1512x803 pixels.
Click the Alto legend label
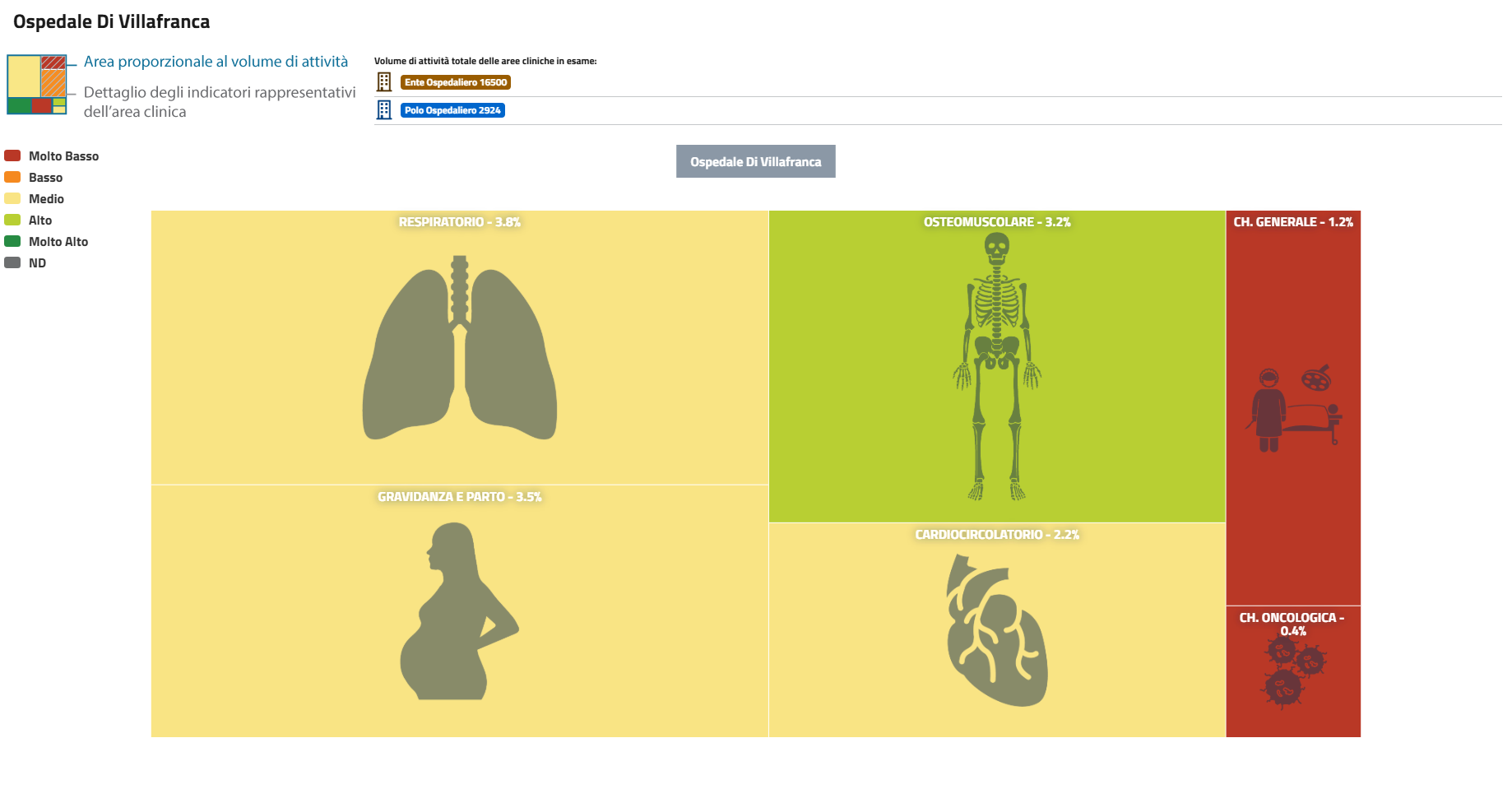40,220
